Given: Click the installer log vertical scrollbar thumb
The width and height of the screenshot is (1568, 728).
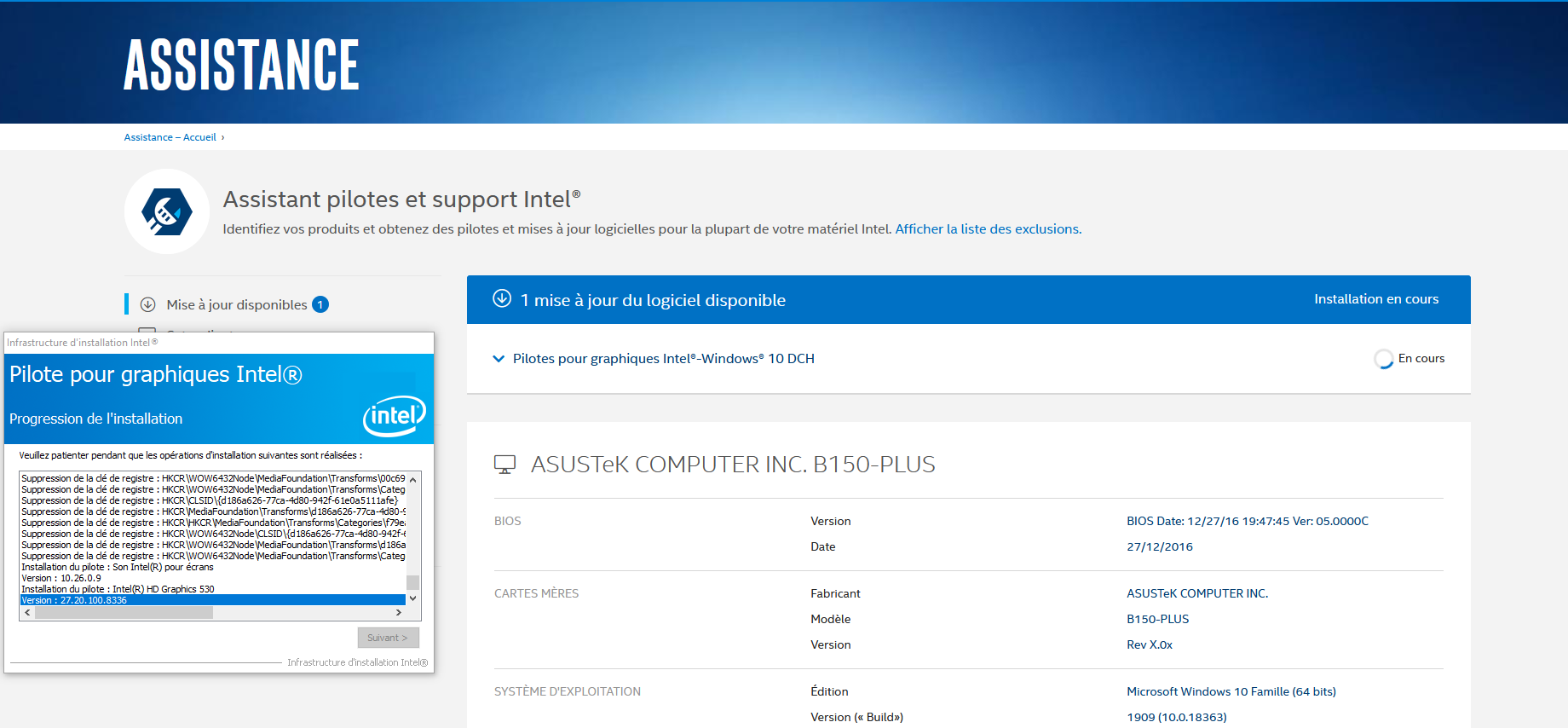Looking at the screenshot, I should tap(412, 582).
